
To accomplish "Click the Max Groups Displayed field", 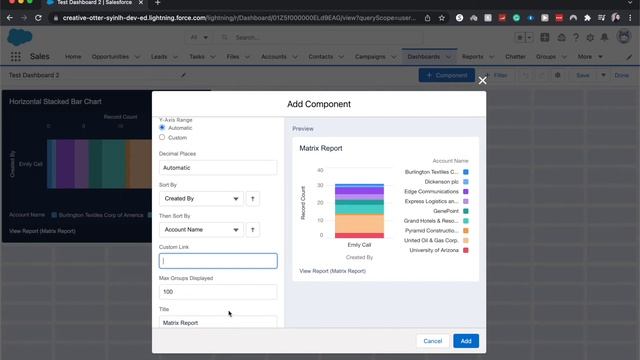I will click(218, 292).
